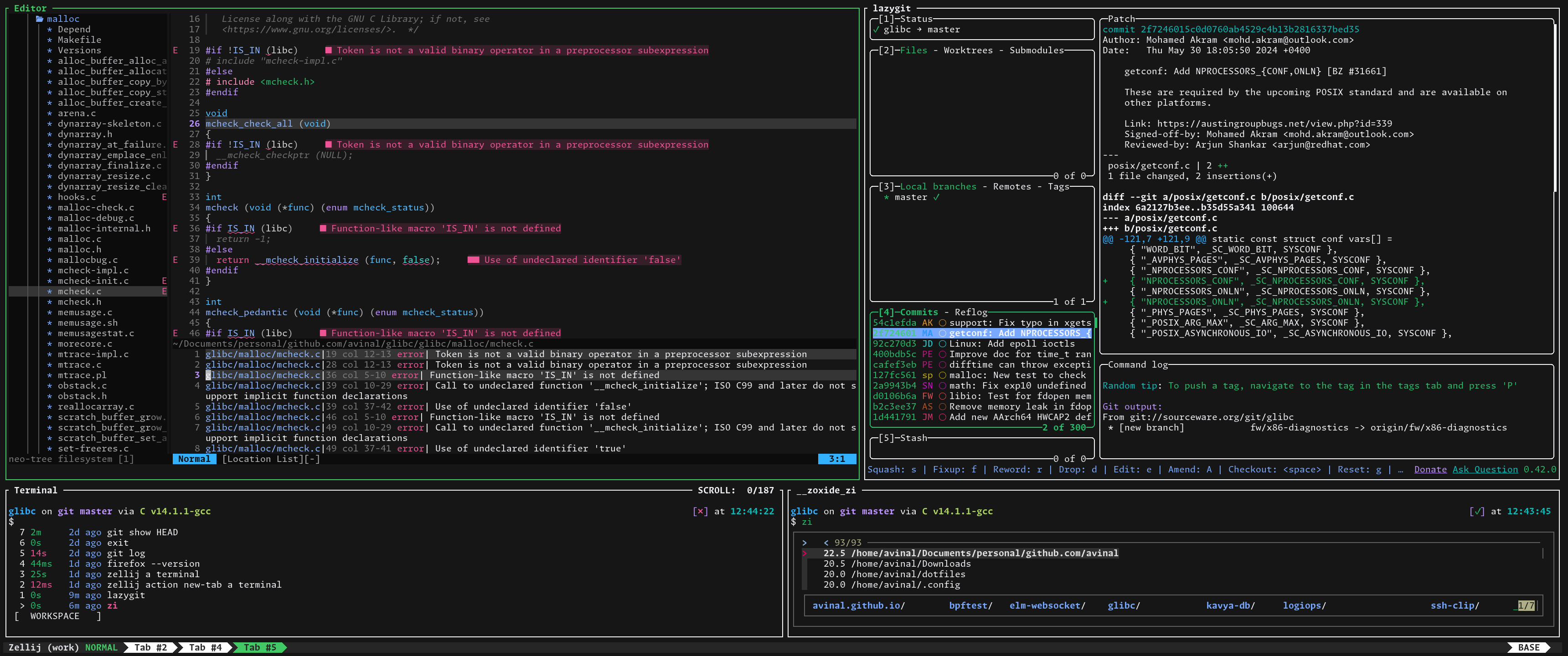Select /home/avinal/.config in zoxide list

coord(905,585)
